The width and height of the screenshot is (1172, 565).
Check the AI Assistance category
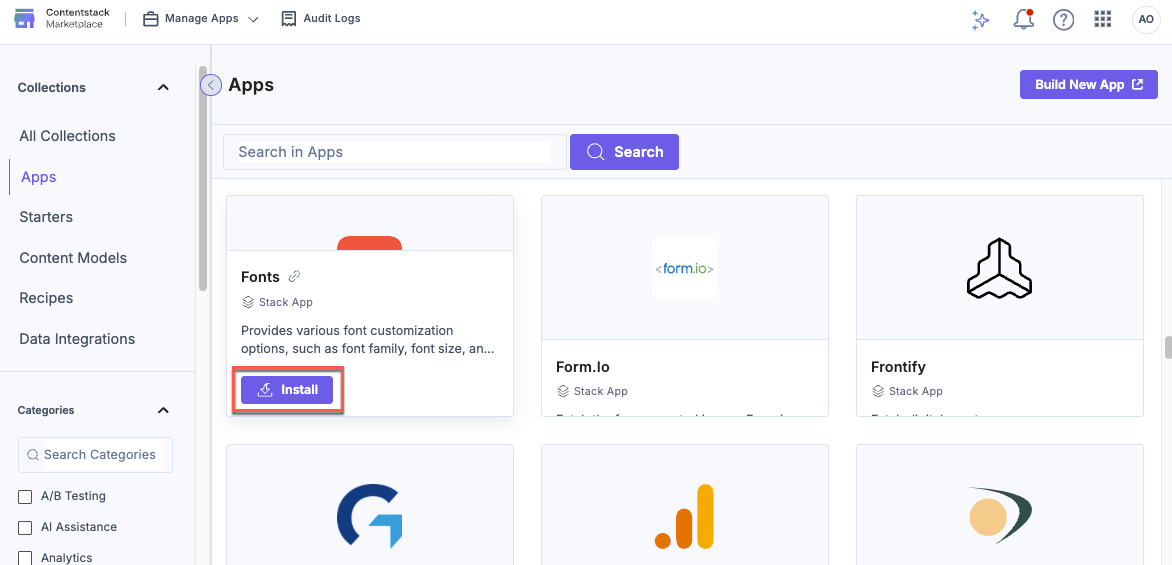(x=25, y=527)
